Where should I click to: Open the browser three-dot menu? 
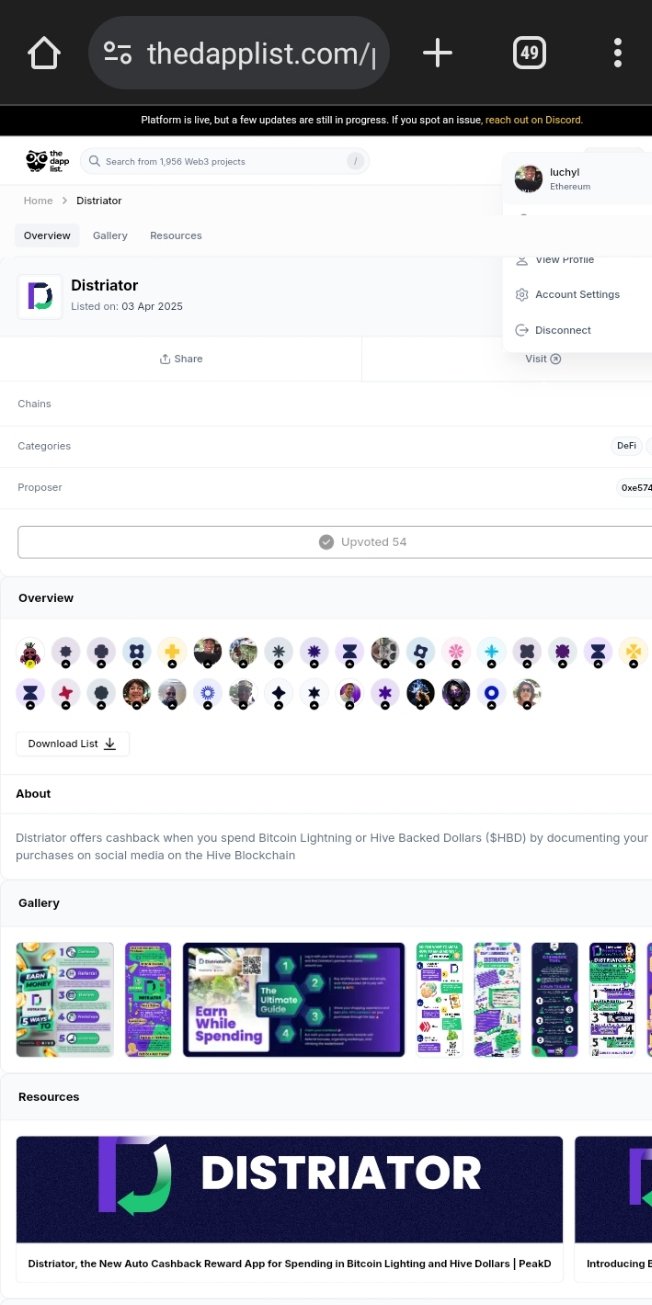pyautogui.click(x=618, y=53)
